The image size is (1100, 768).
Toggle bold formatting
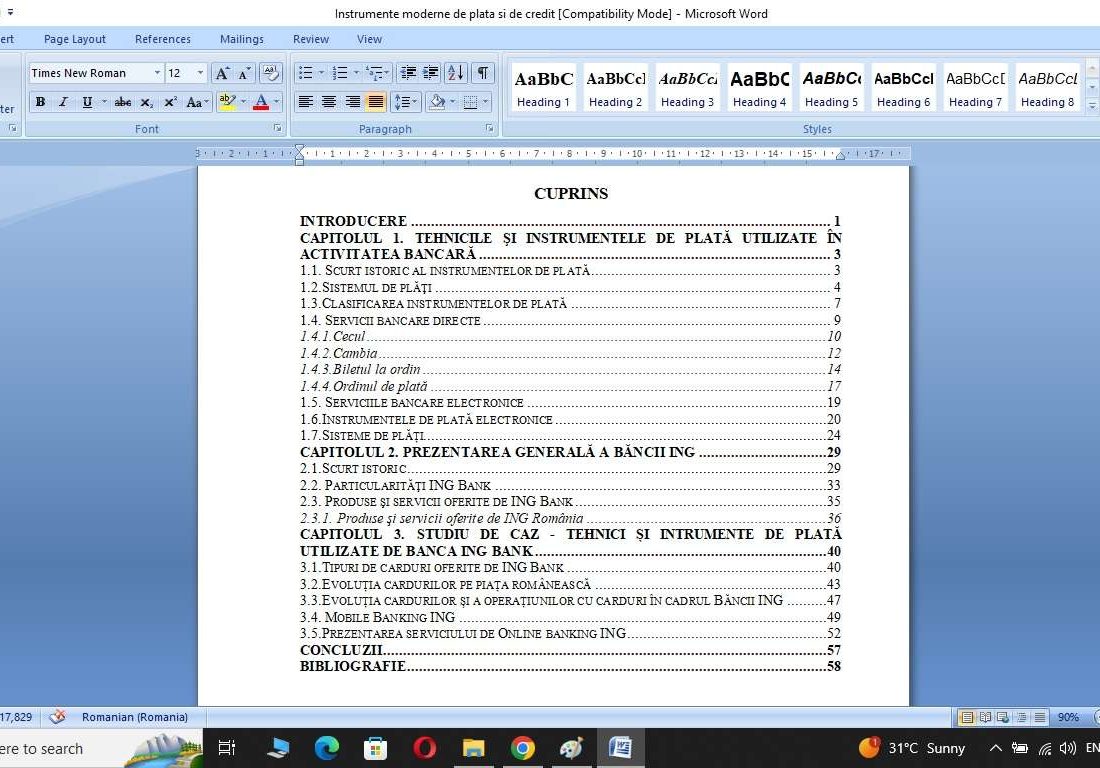tap(40, 102)
